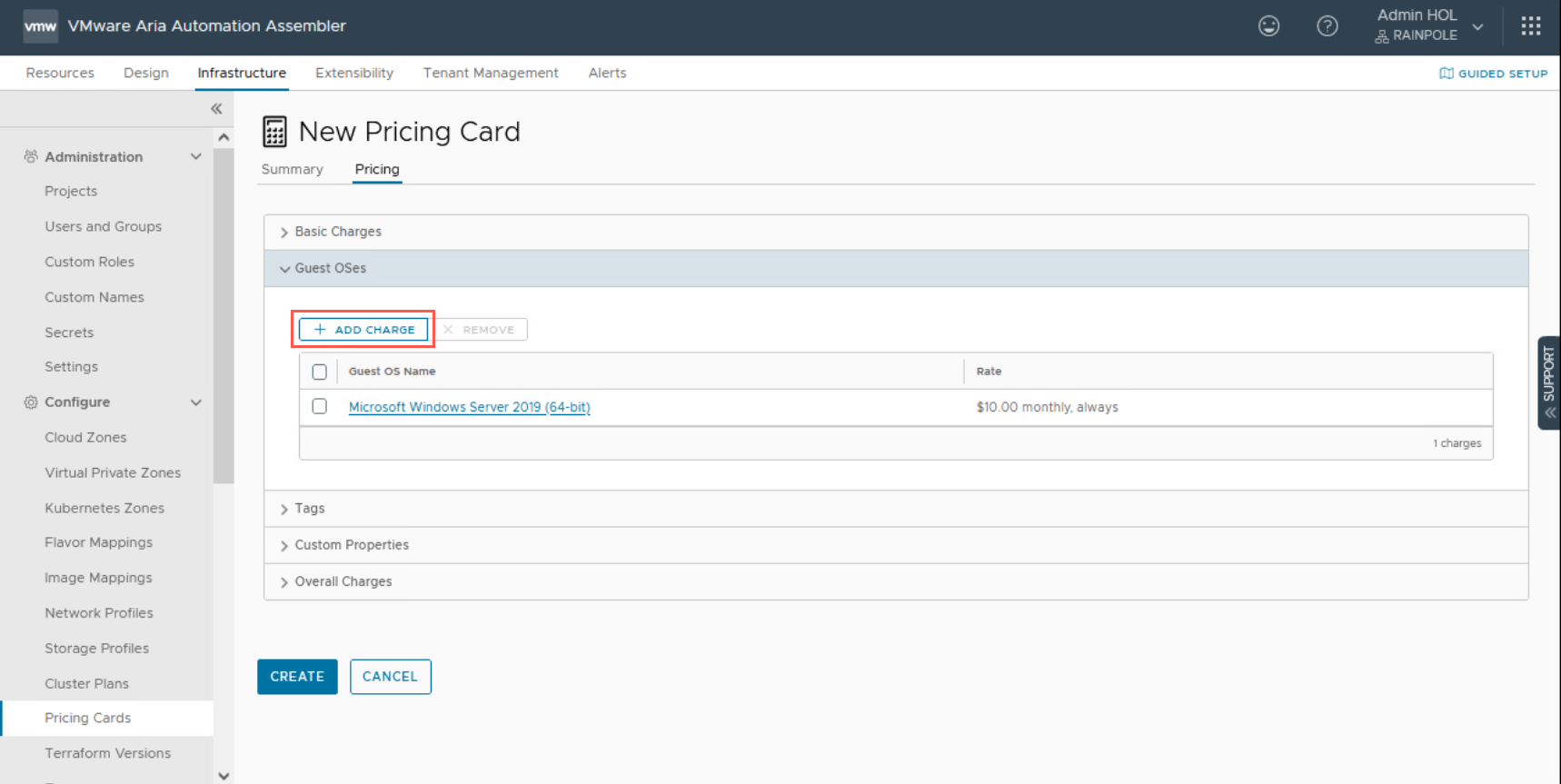This screenshot has height=784, width=1561.
Task: Expand the Support side panel
Action: pyautogui.click(x=1548, y=382)
